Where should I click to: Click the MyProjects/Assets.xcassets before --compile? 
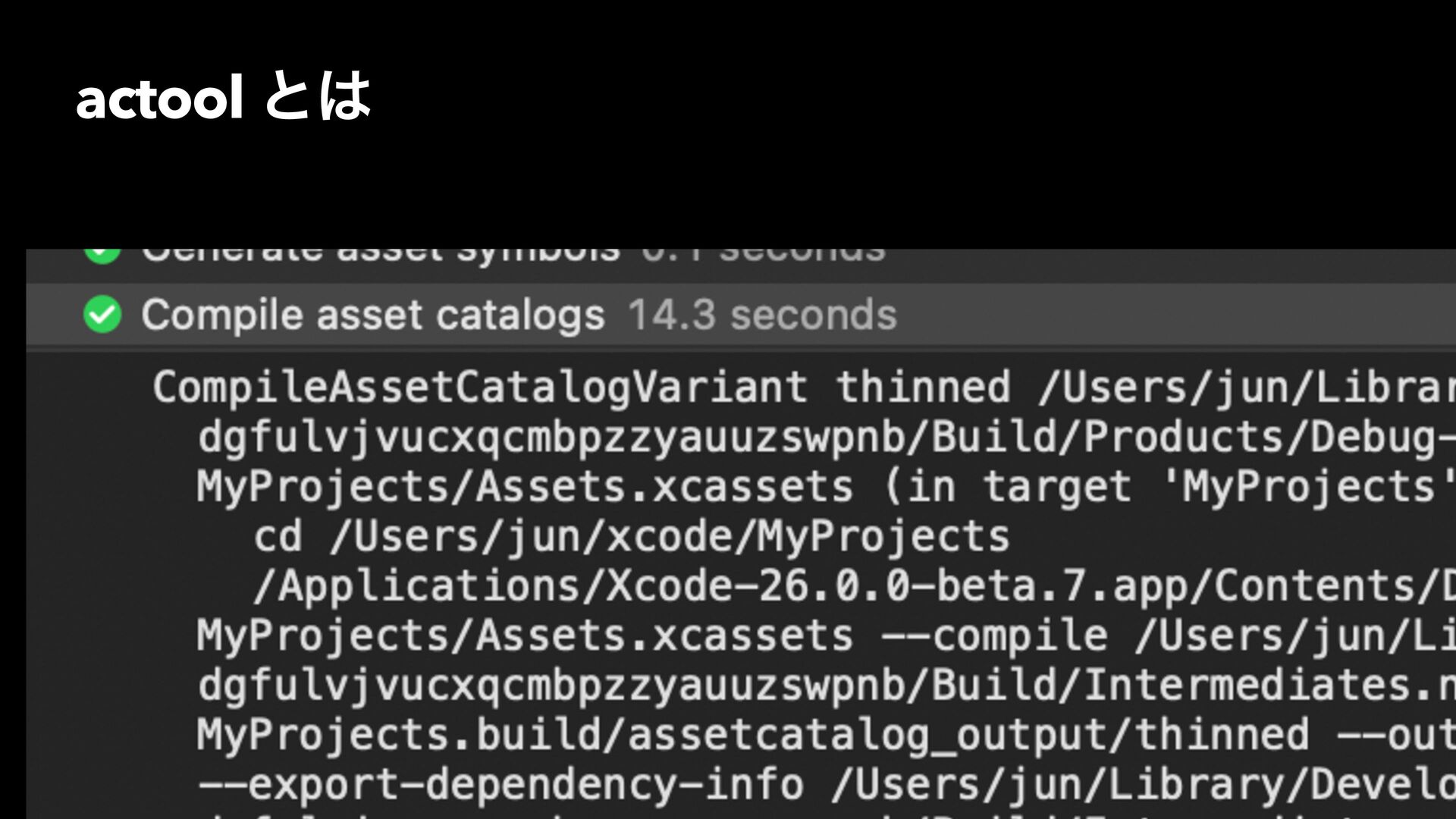click(525, 635)
